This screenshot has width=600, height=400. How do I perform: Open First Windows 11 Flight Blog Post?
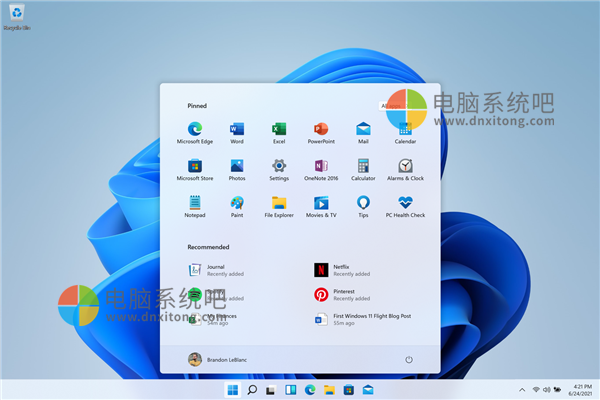pos(362,319)
